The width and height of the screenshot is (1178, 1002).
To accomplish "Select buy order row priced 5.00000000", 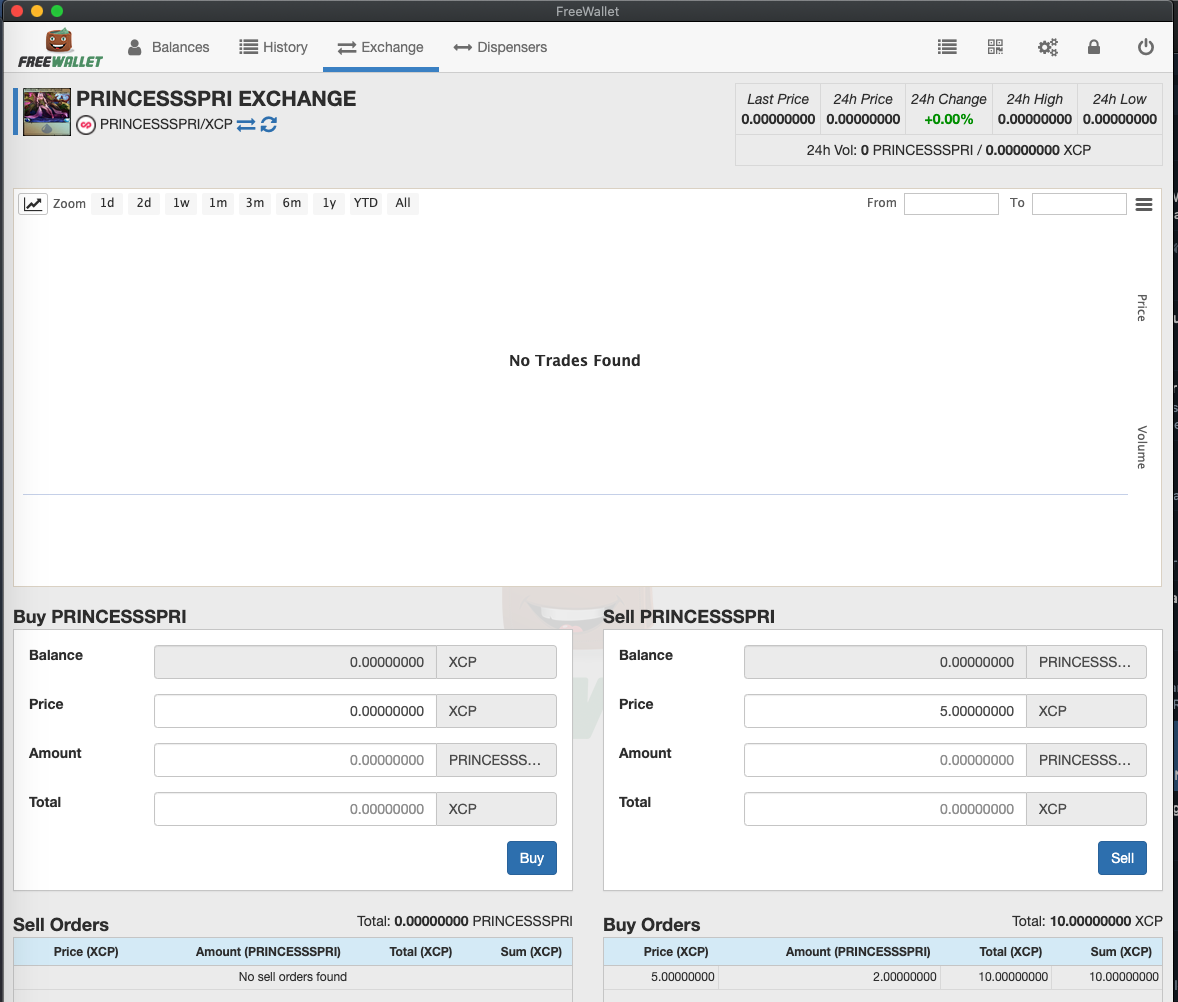I will pyautogui.click(x=883, y=976).
